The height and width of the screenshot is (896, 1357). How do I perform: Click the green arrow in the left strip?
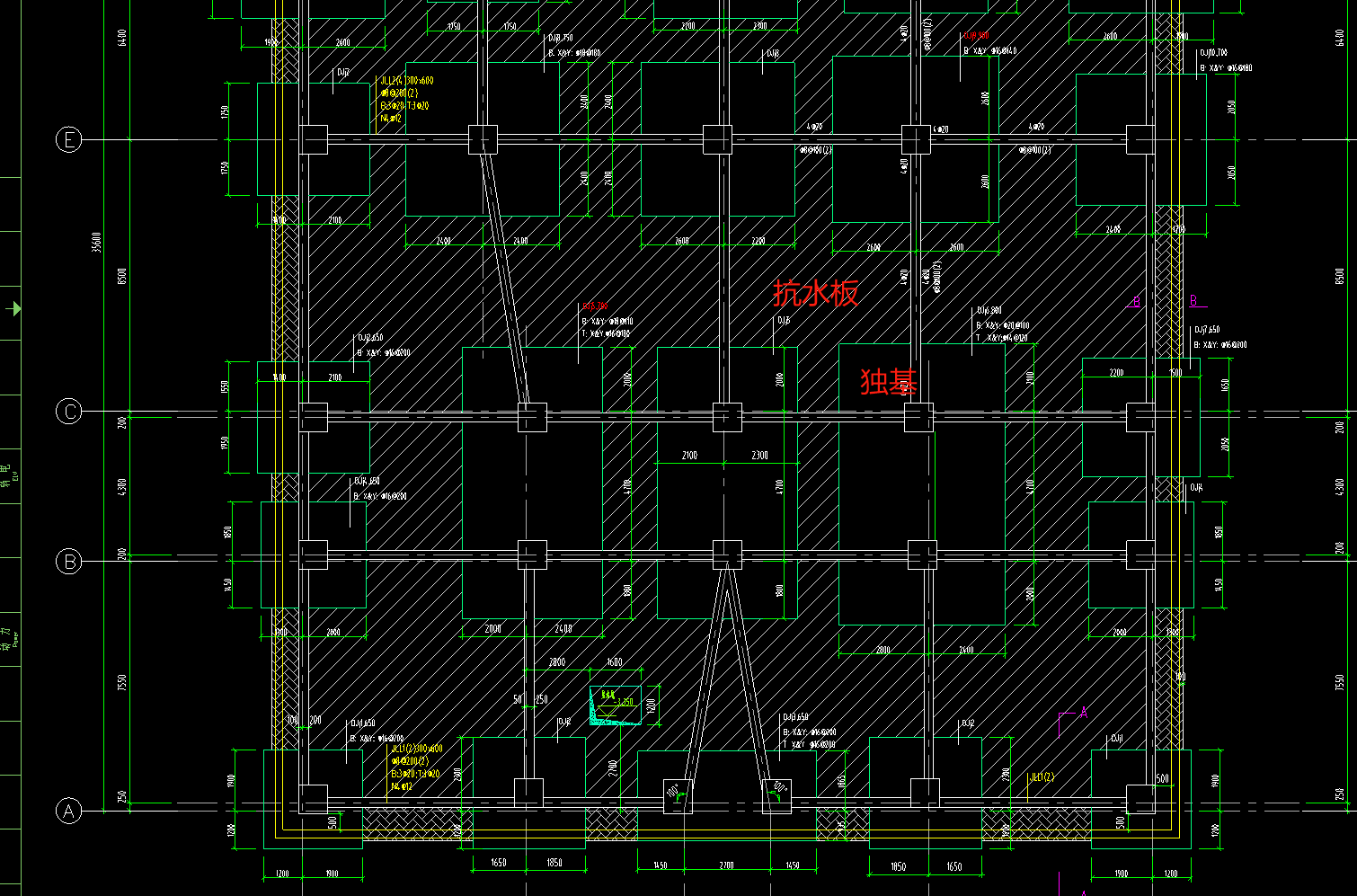[15, 308]
